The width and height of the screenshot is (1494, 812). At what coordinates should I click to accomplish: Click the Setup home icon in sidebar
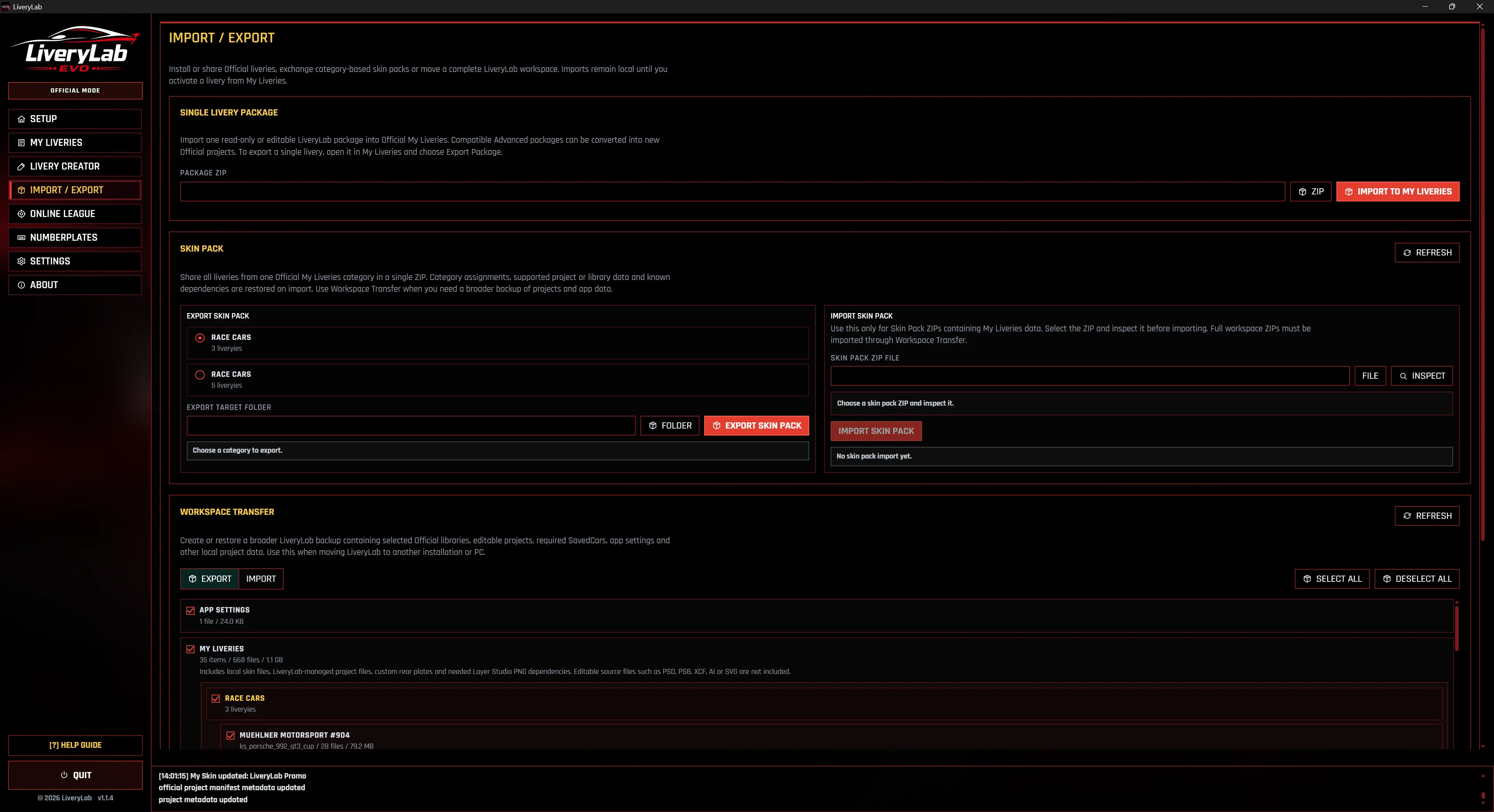21,119
